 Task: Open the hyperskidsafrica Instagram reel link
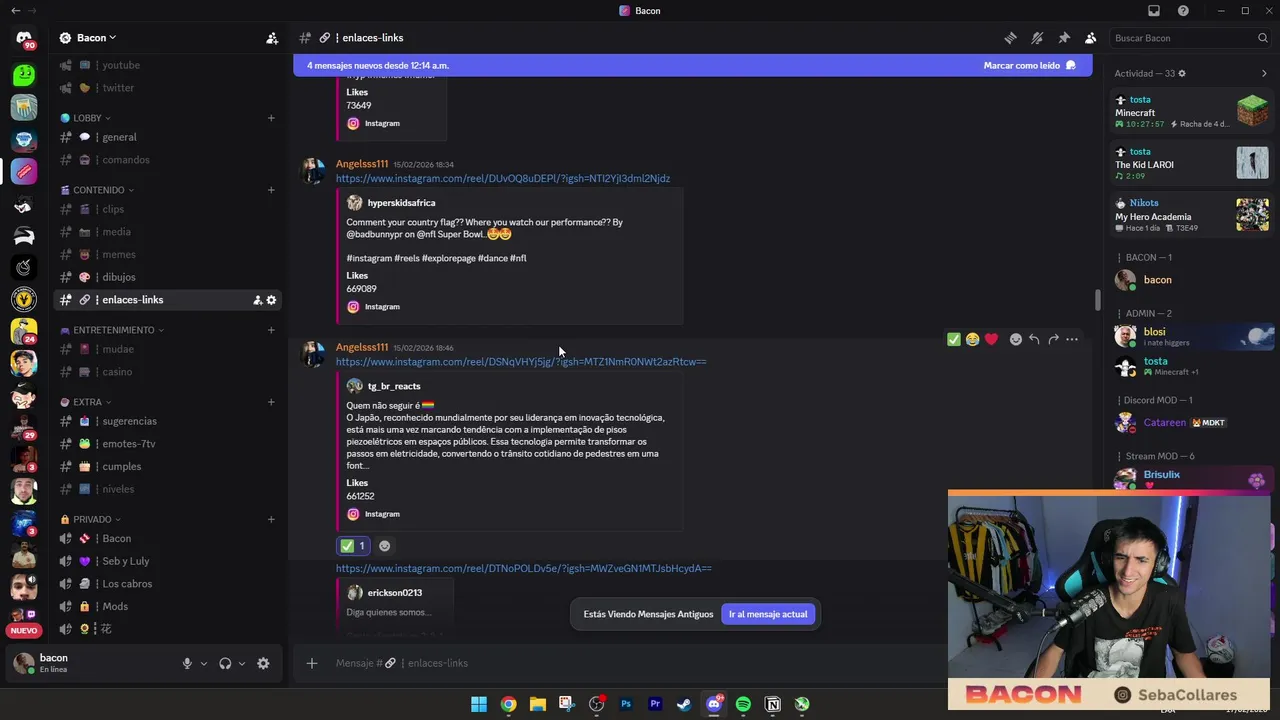503,179
